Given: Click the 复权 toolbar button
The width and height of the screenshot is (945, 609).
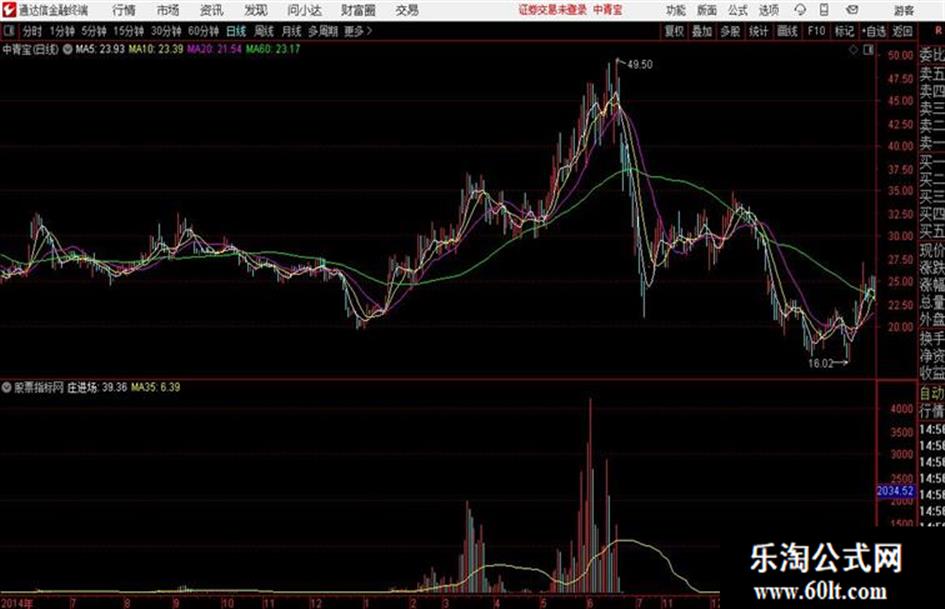Looking at the screenshot, I should (x=674, y=31).
